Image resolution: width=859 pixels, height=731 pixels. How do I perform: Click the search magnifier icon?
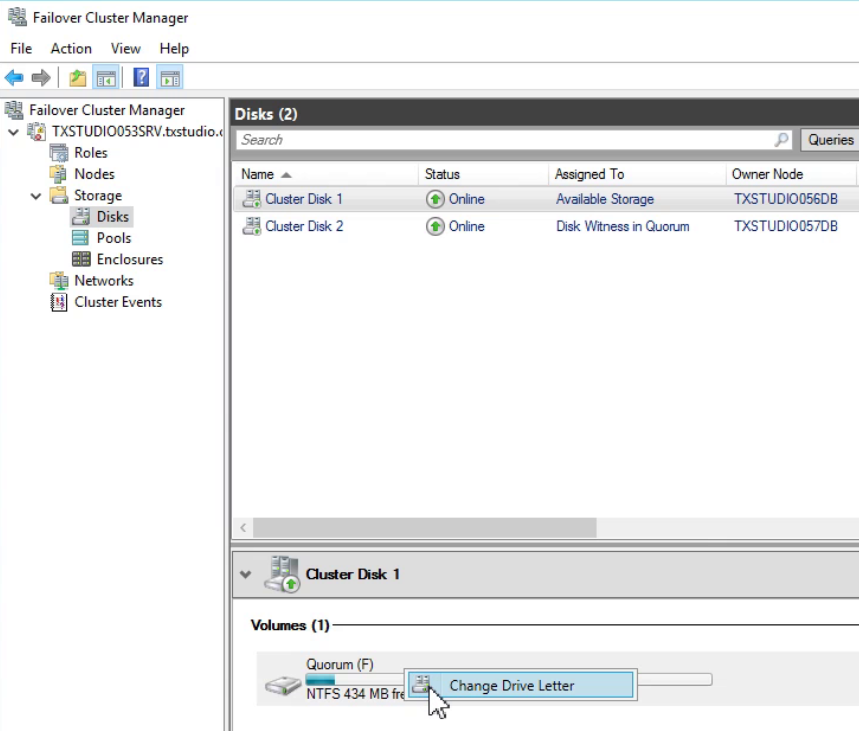coord(781,140)
